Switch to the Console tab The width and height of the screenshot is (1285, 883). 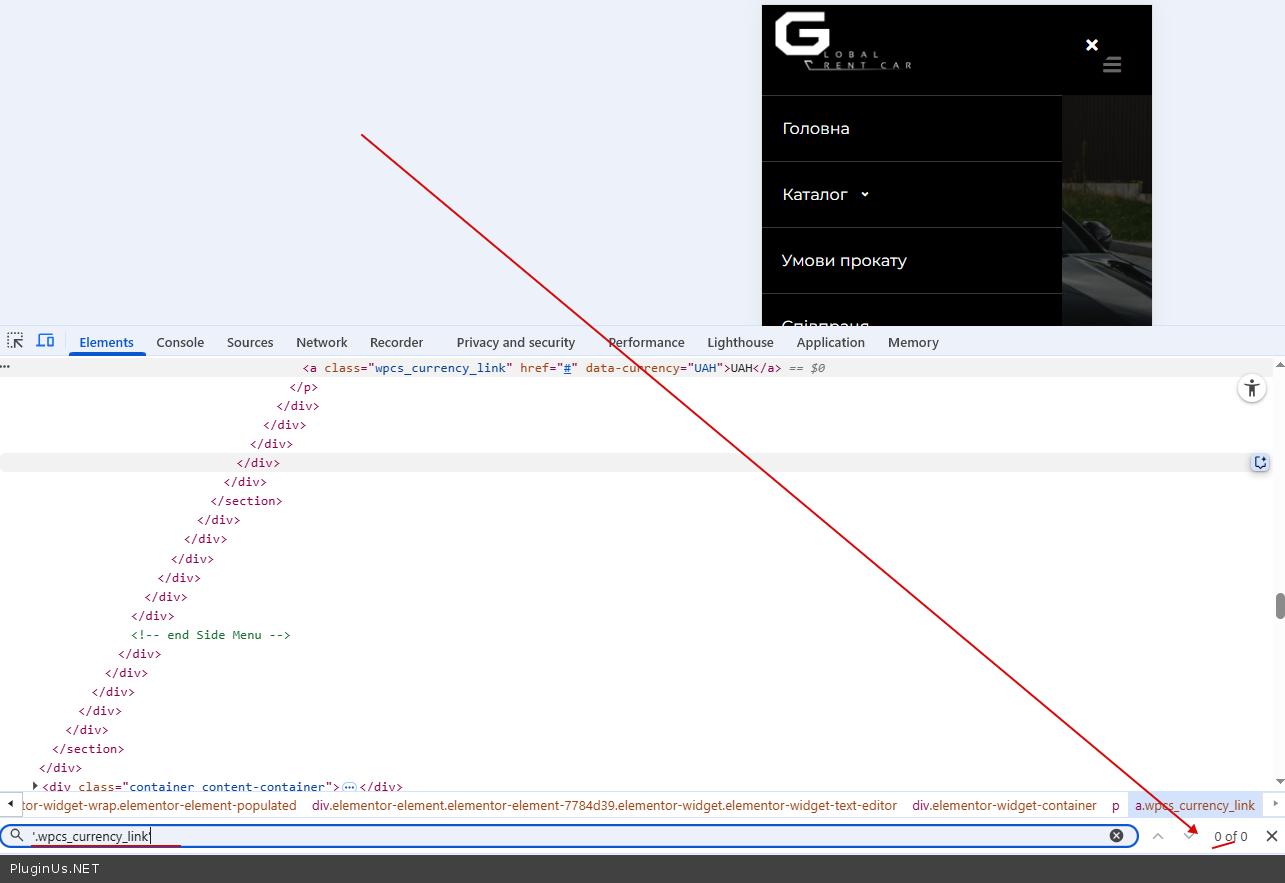[x=180, y=342]
